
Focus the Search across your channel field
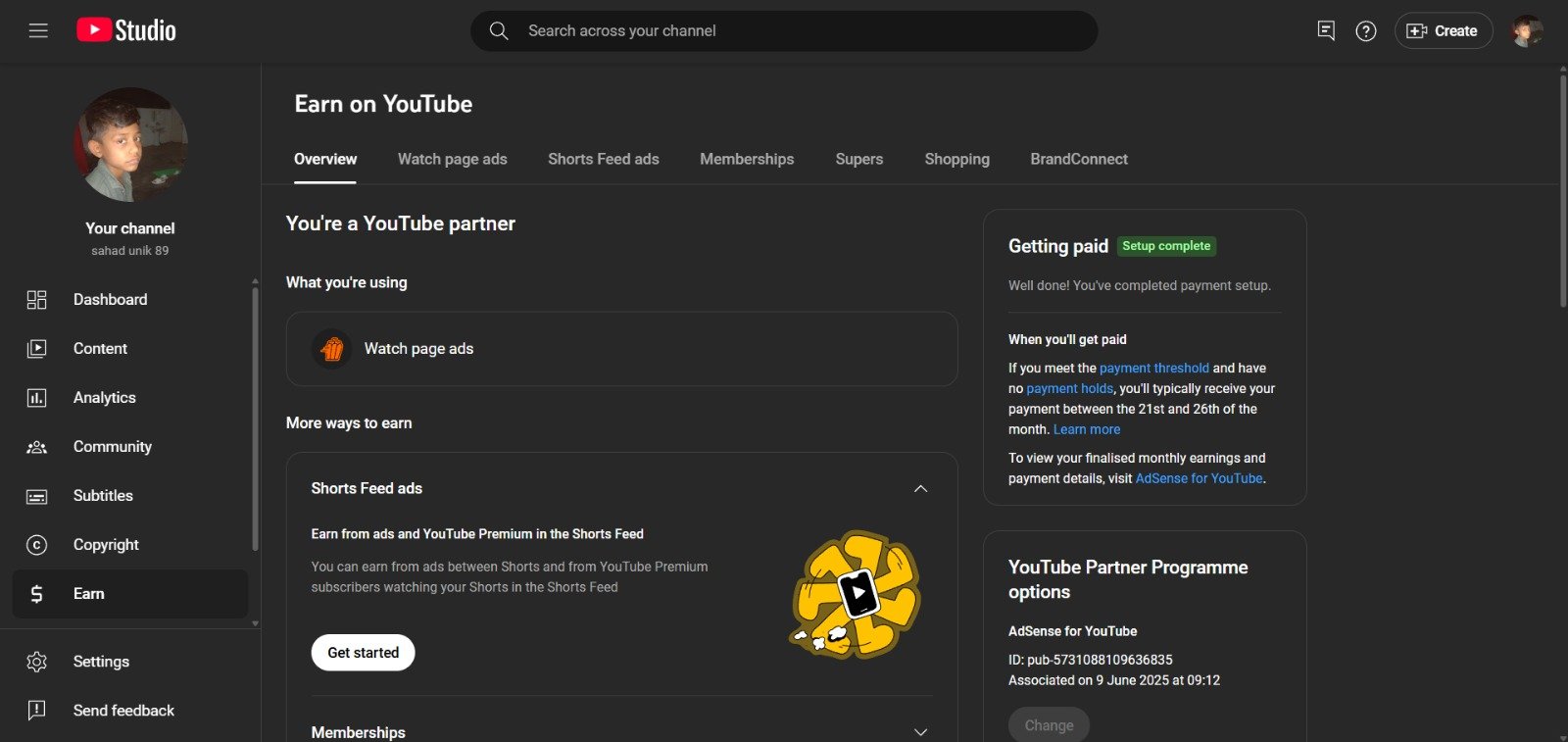click(x=784, y=30)
